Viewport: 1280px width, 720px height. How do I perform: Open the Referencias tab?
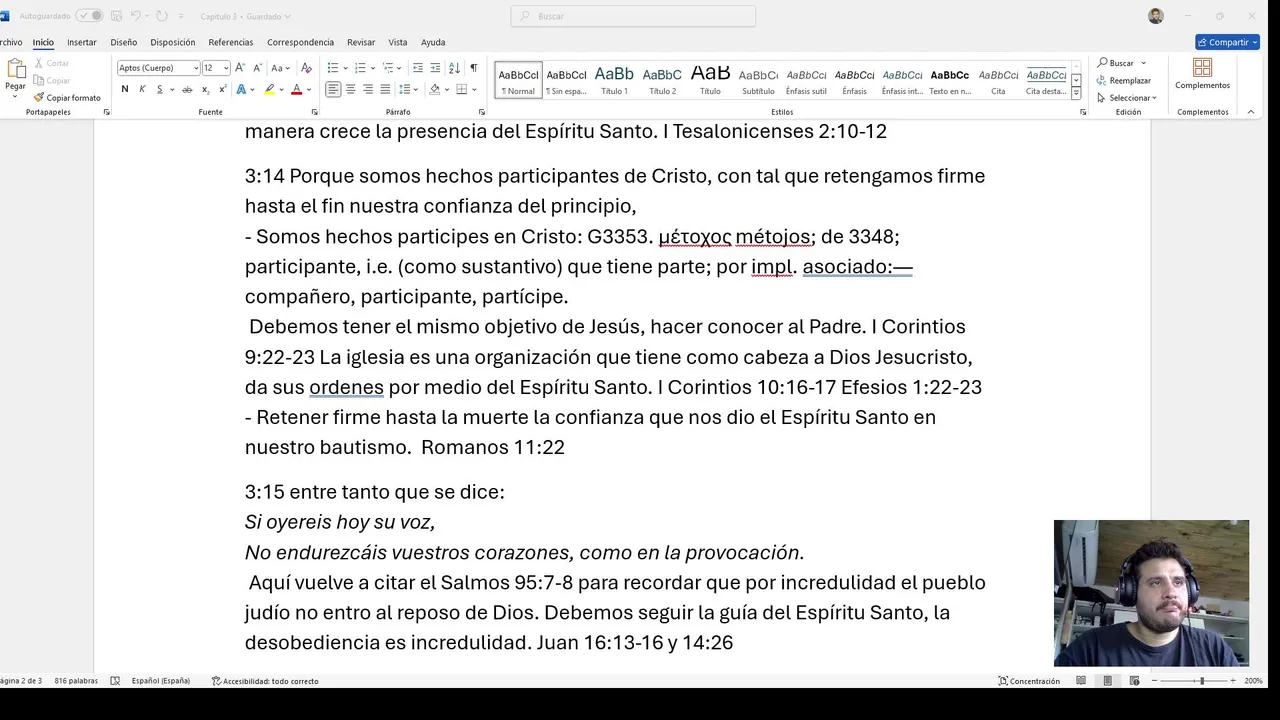[x=231, y=42]
